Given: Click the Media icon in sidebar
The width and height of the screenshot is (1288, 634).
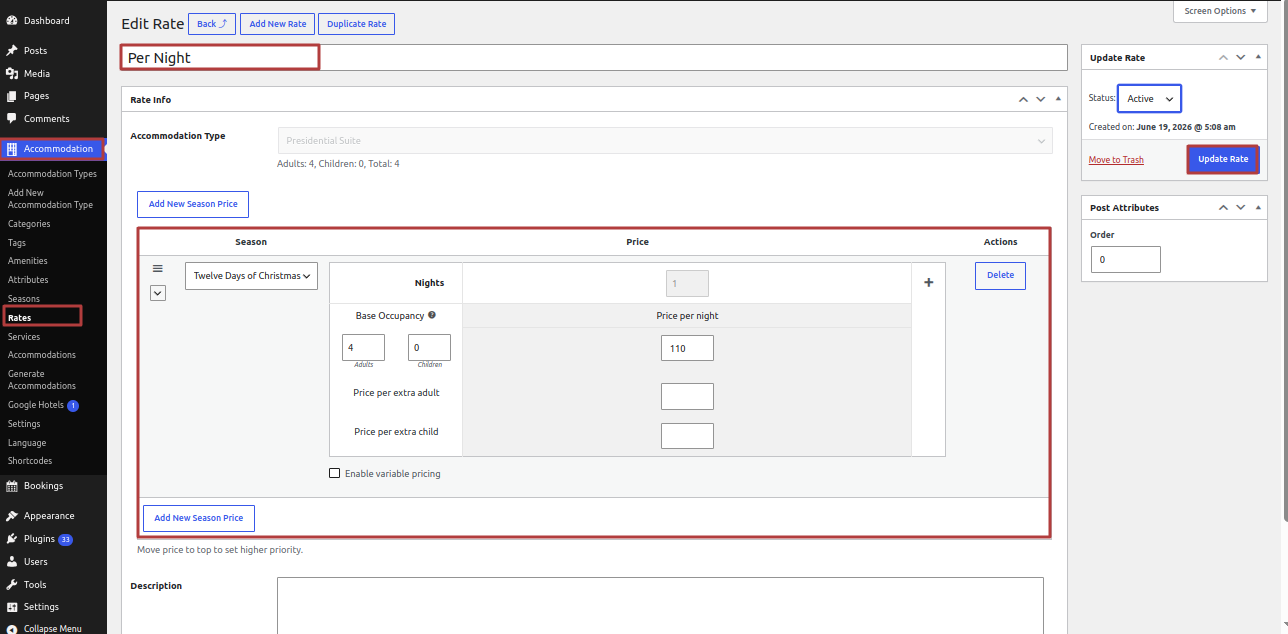Looking at the screenshot, I should click(12, 73).
